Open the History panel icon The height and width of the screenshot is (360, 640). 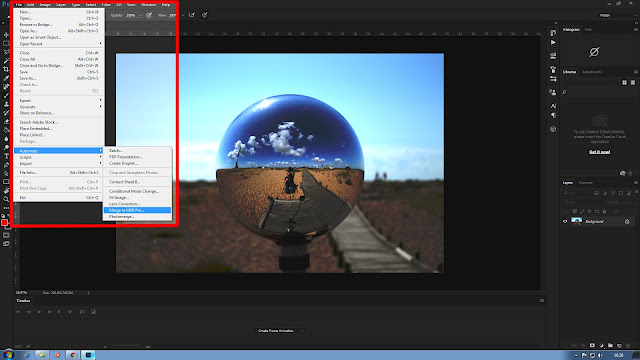coord(553,33)
